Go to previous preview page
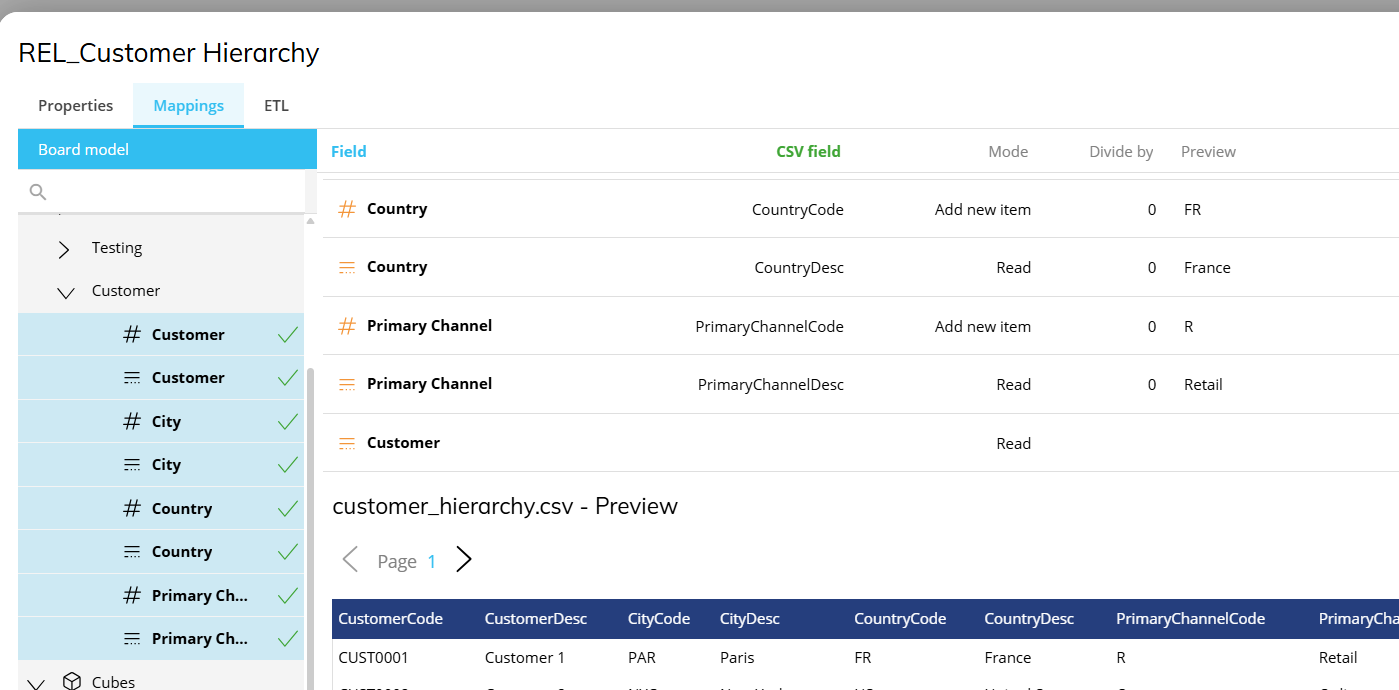 click(350, 560)
